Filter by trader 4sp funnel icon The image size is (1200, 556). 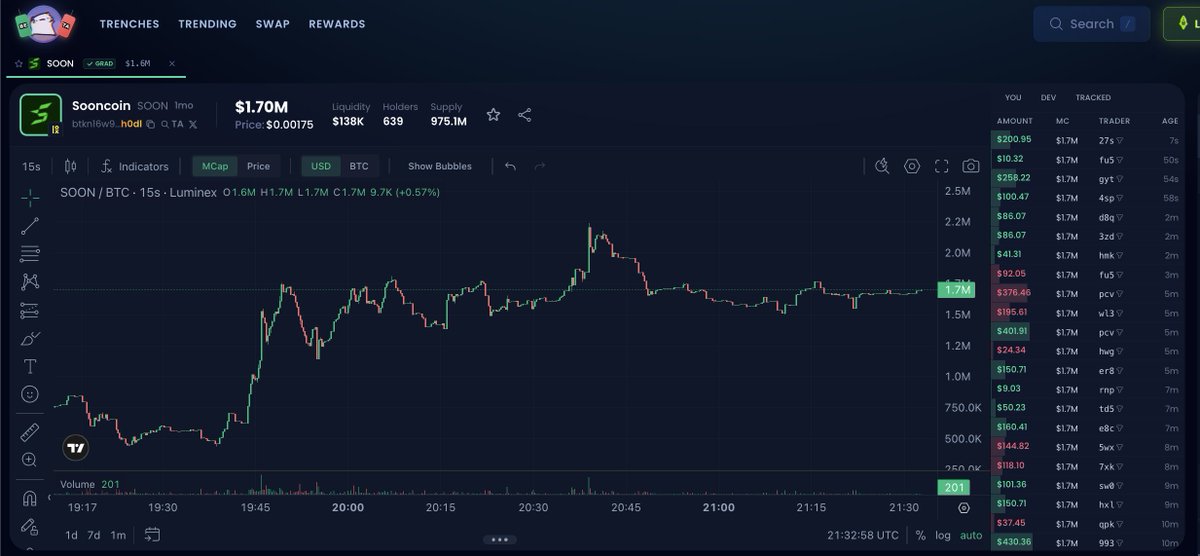1120,198
